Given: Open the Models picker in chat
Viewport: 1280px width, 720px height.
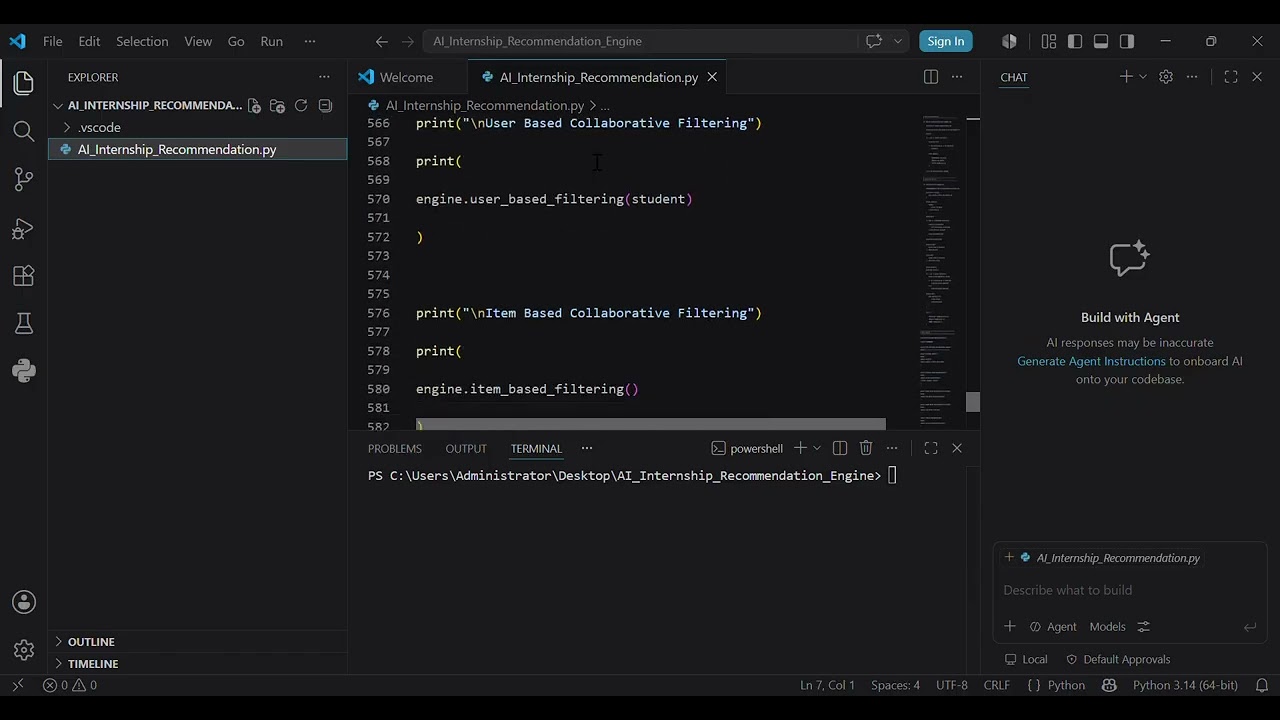Looking at the screenshot, I should pos(1107,627).
